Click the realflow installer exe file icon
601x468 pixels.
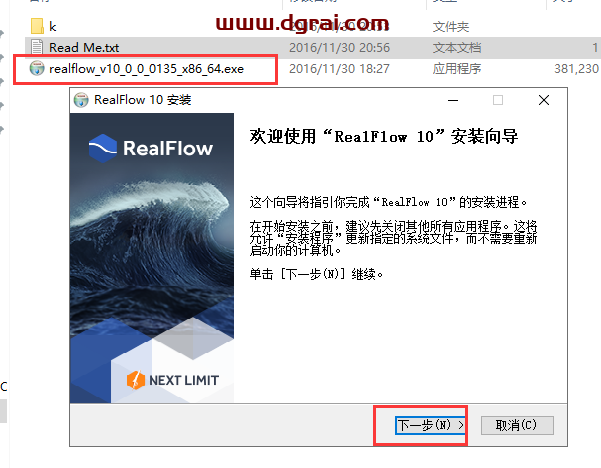(37, 69)
